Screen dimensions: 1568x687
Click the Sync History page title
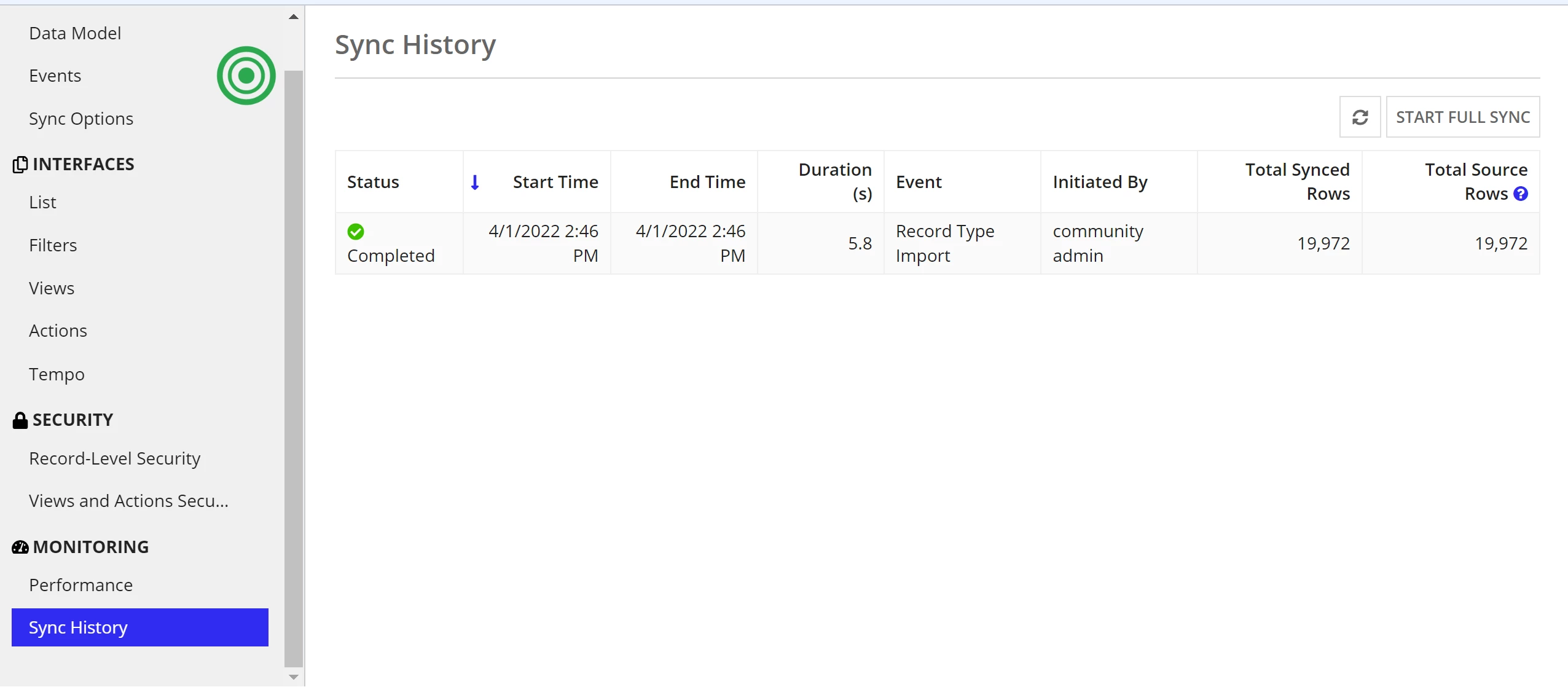click(x=415, y=45)
